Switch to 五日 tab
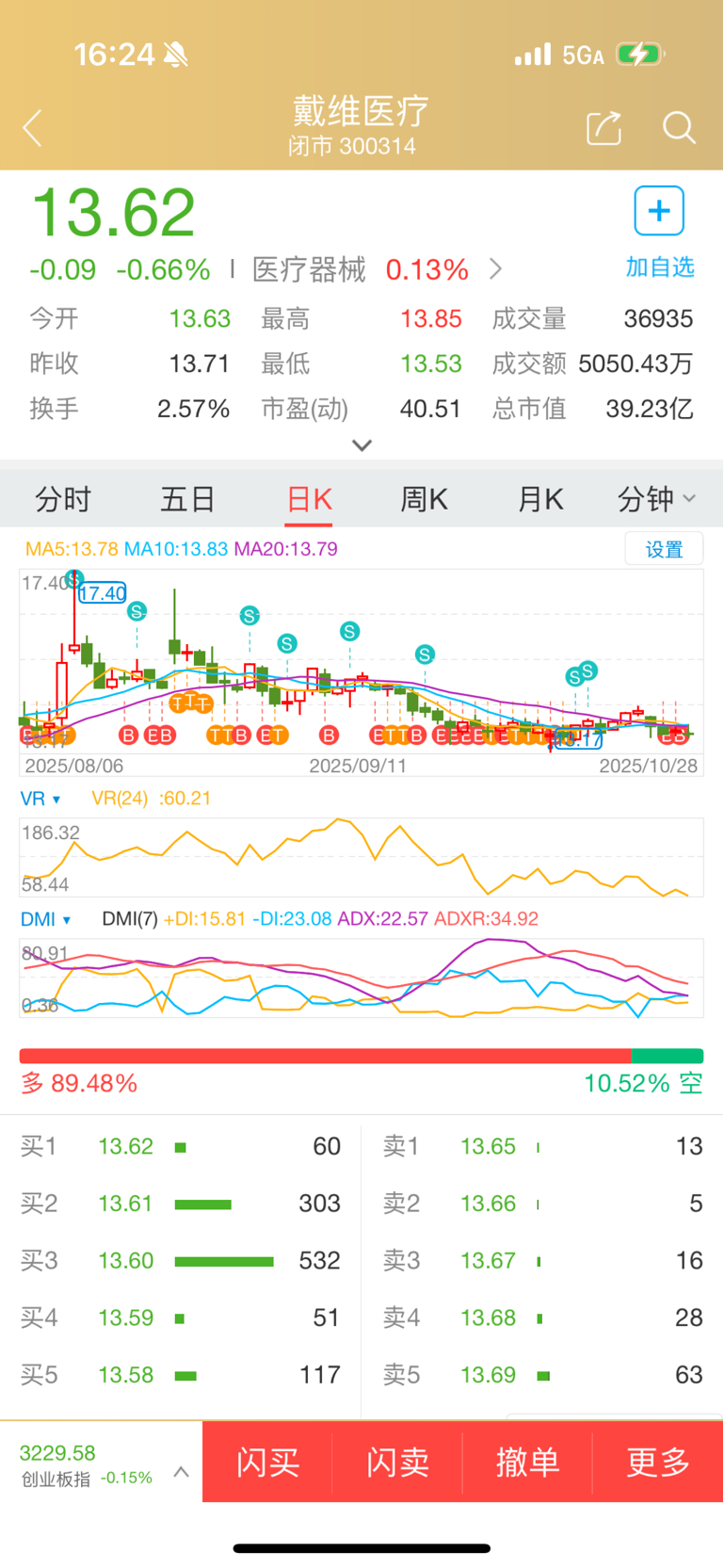The image size is (724, 1568). click(x=187, y=499)
